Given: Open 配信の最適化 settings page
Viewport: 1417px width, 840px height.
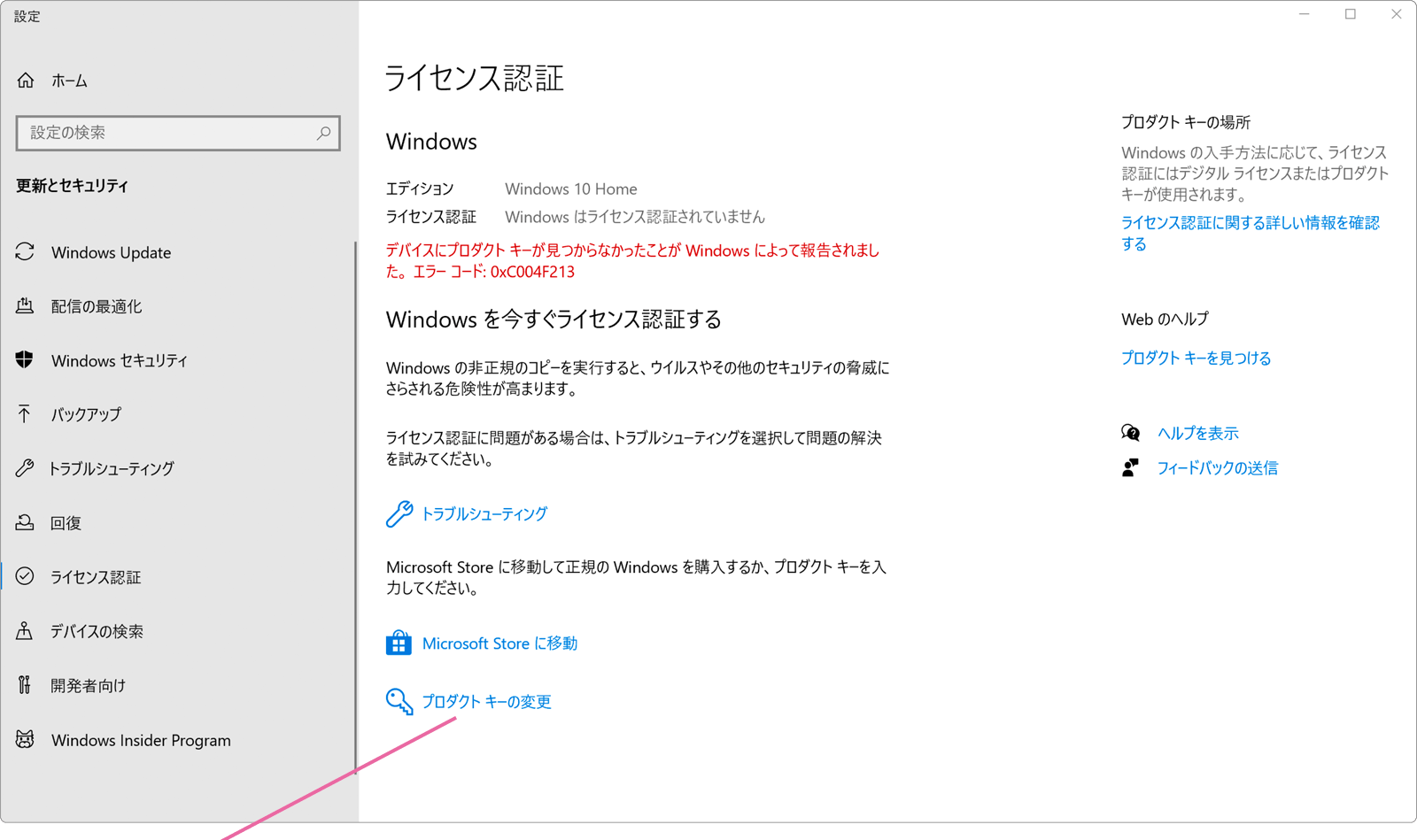Looking at the screenshot, I should pos(97,306).
